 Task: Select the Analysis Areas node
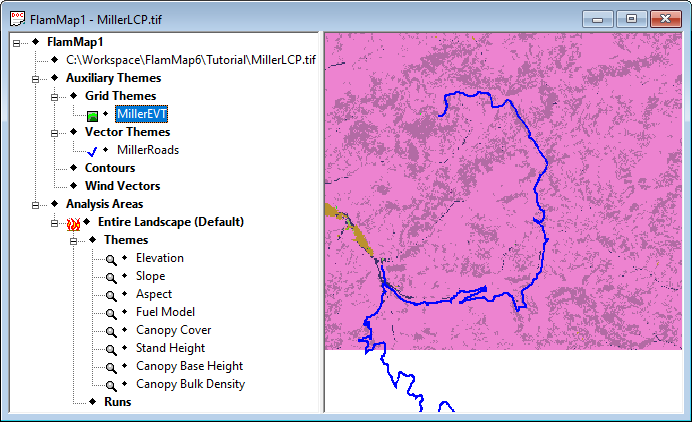(105, 204)
